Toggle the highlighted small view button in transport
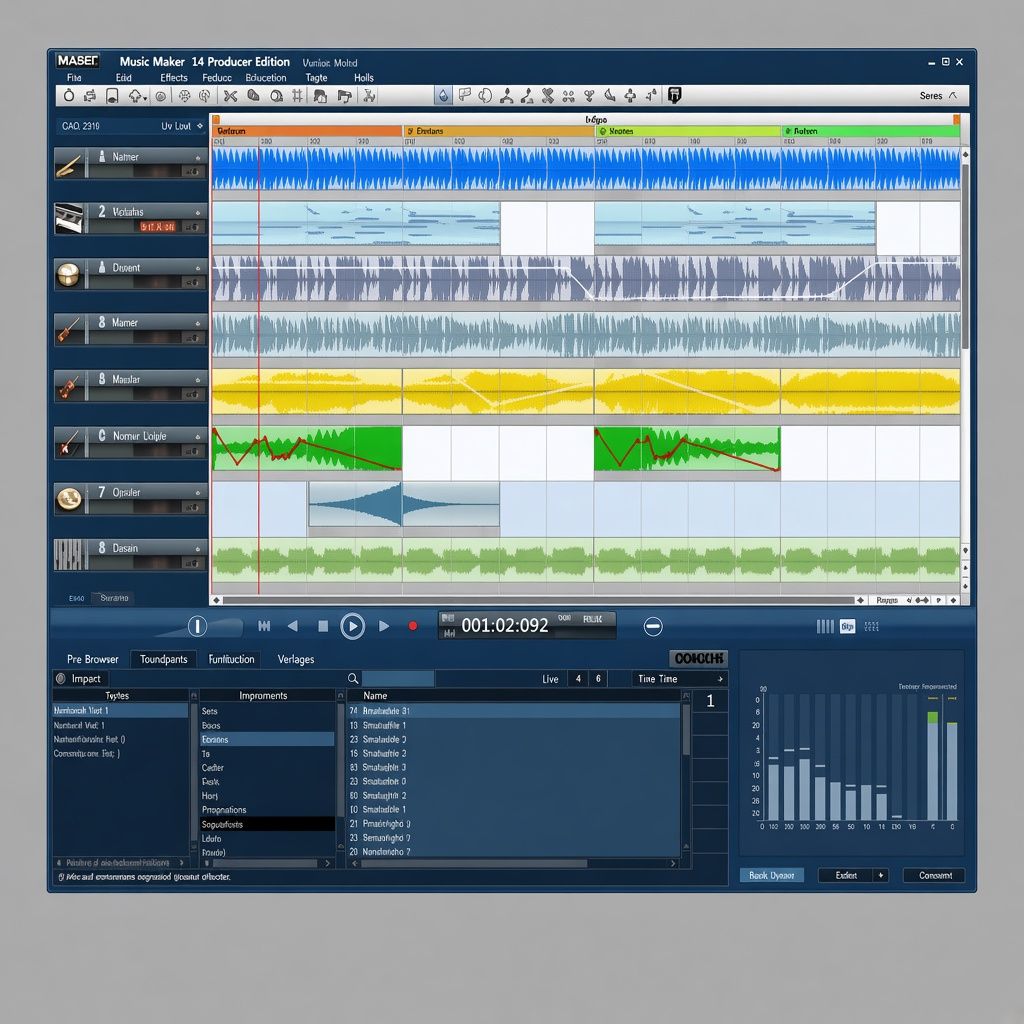The image size is (1024, 1024). (x=847, y=627)
